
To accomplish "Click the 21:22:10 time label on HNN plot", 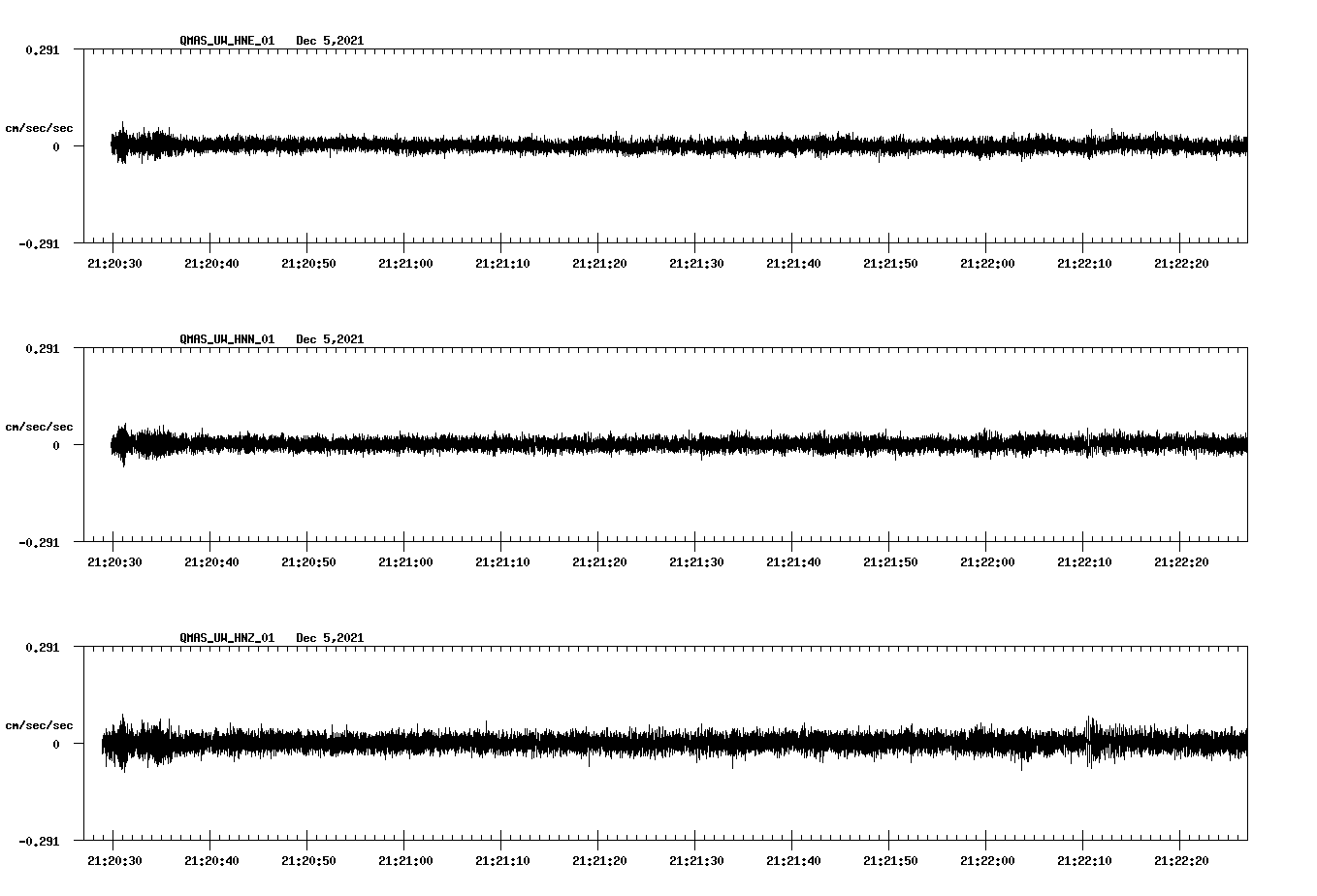I will click(1084, 562).
